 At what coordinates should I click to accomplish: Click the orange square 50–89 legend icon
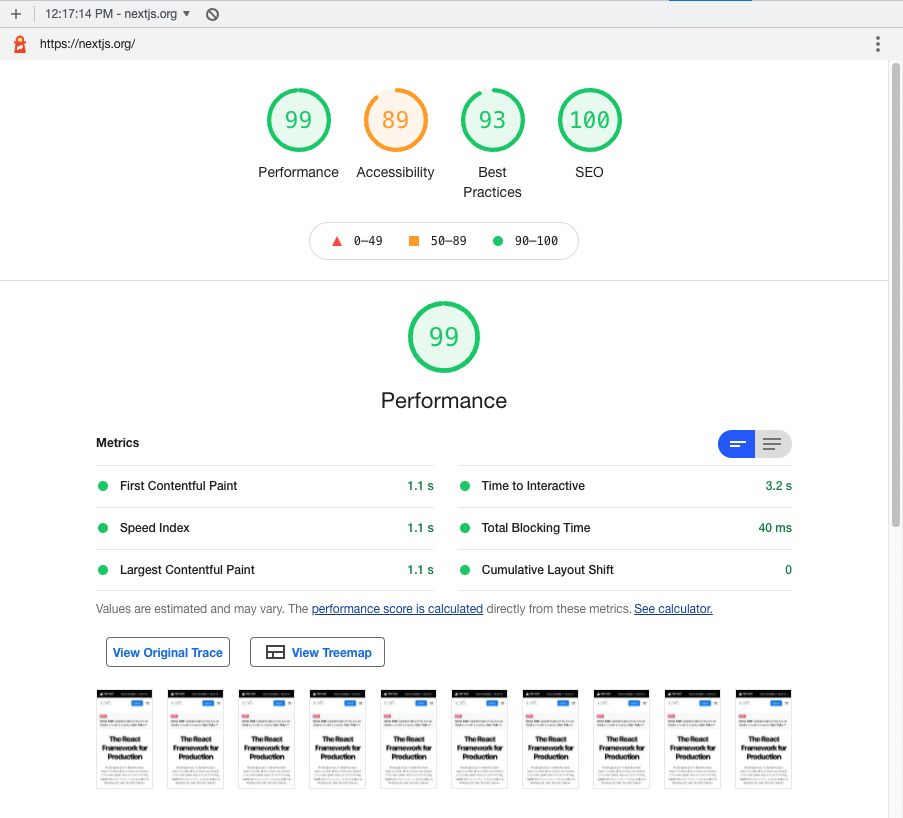point(413,241)
